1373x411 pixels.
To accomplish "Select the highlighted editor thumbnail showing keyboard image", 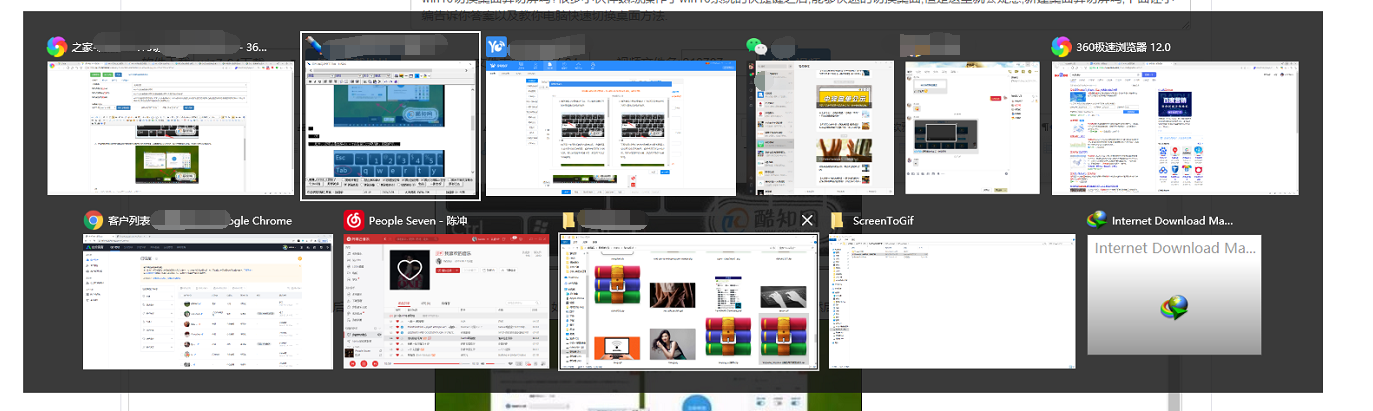I will coord(391,126).
